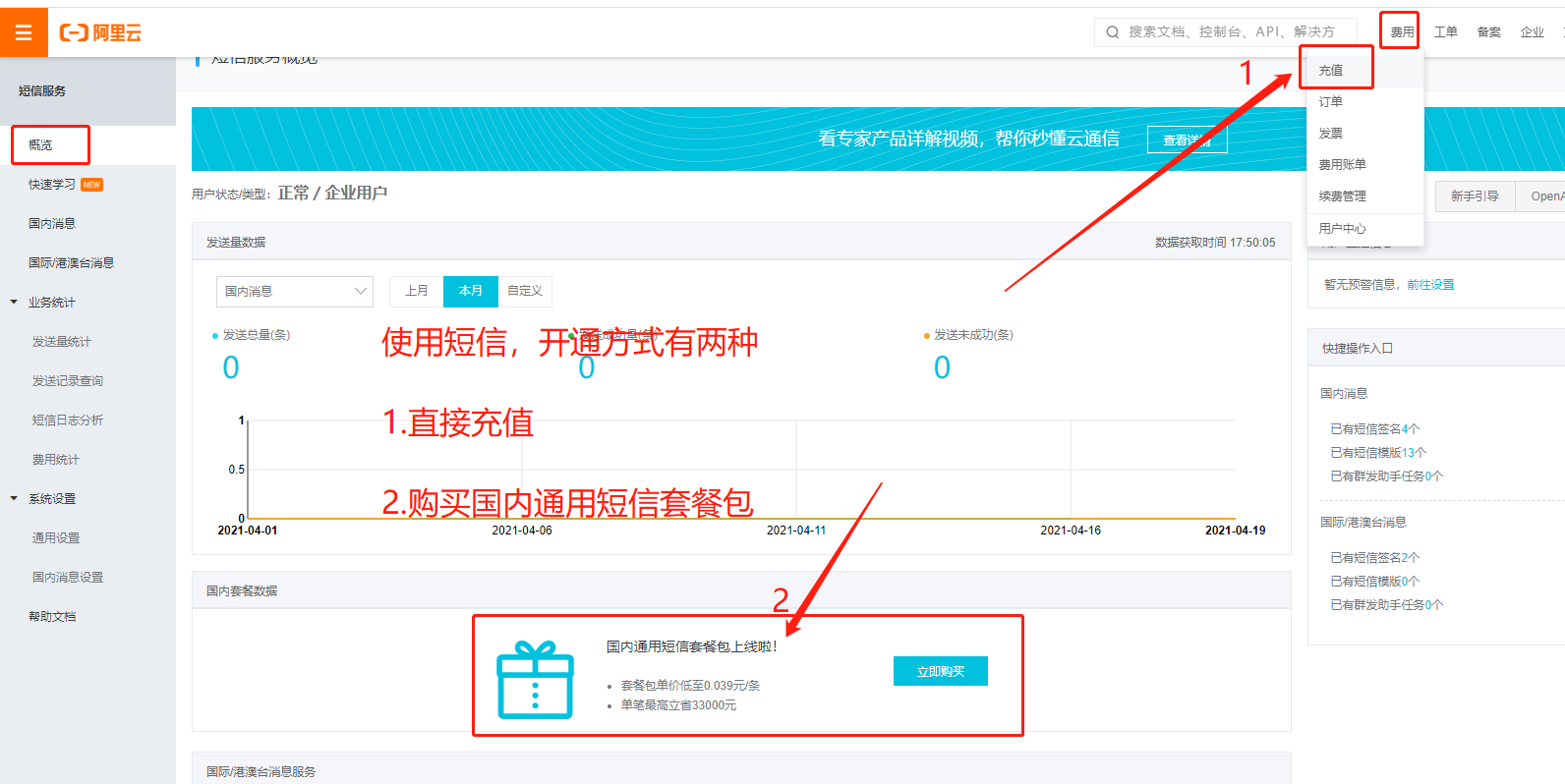The height and width of the screenshot is (784, 1565).
Task: Click the search documents input field
Action: (1234, 32)
